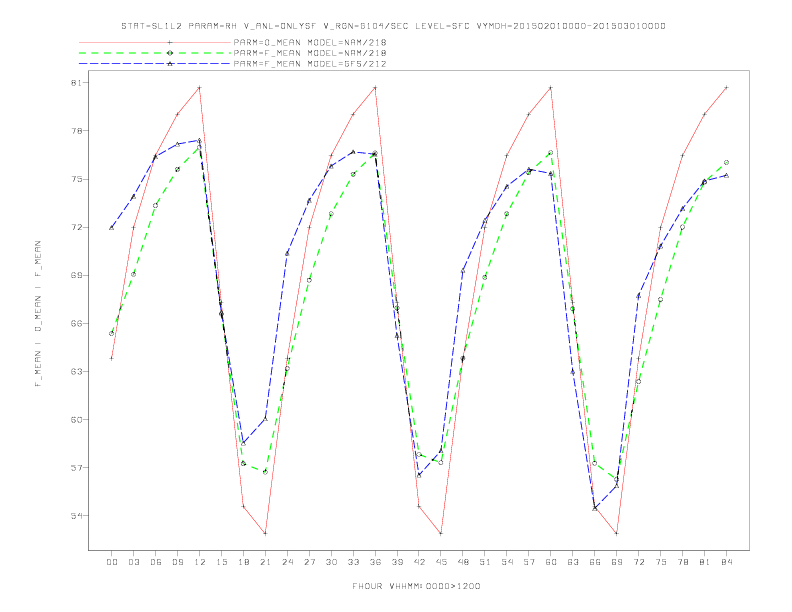Click y-axis tick label 66
The height and width of the screenshot is (612, 792).
tap(76, 323)
